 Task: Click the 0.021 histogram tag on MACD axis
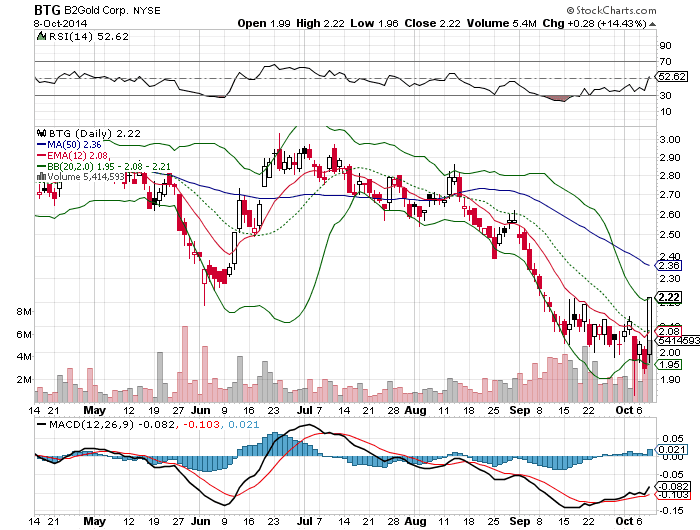671,450
